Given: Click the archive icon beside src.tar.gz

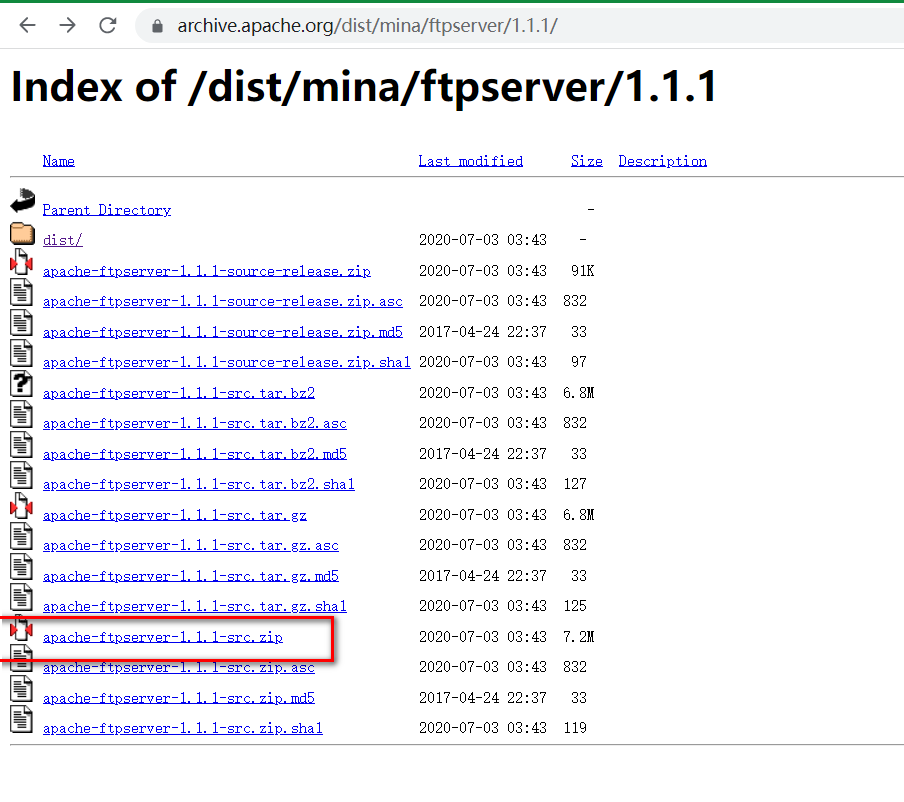Looking at the screenshot, I should coord(21,506).
